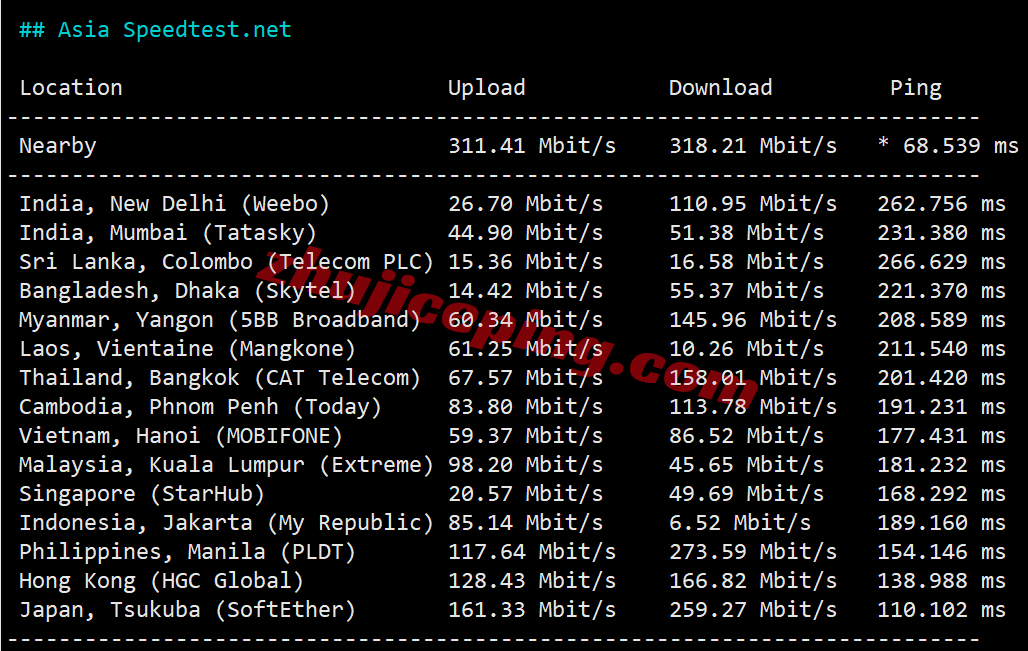Click "Myanmar, Yangon (5BB Broadband)" row

point(220,320)
